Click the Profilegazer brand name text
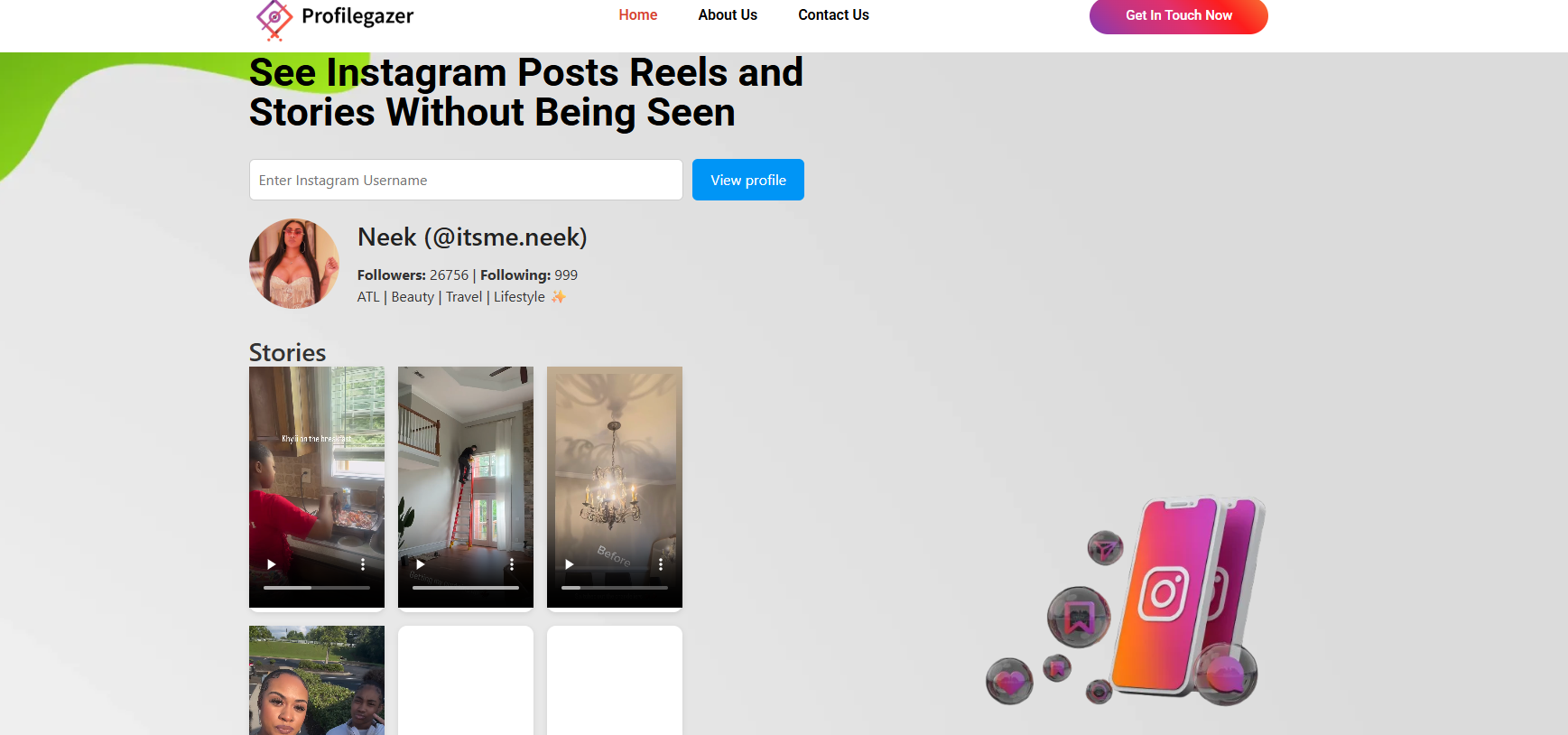Image resolution: width=1568 pixels, height=735 pixels. tap(357, 16)
